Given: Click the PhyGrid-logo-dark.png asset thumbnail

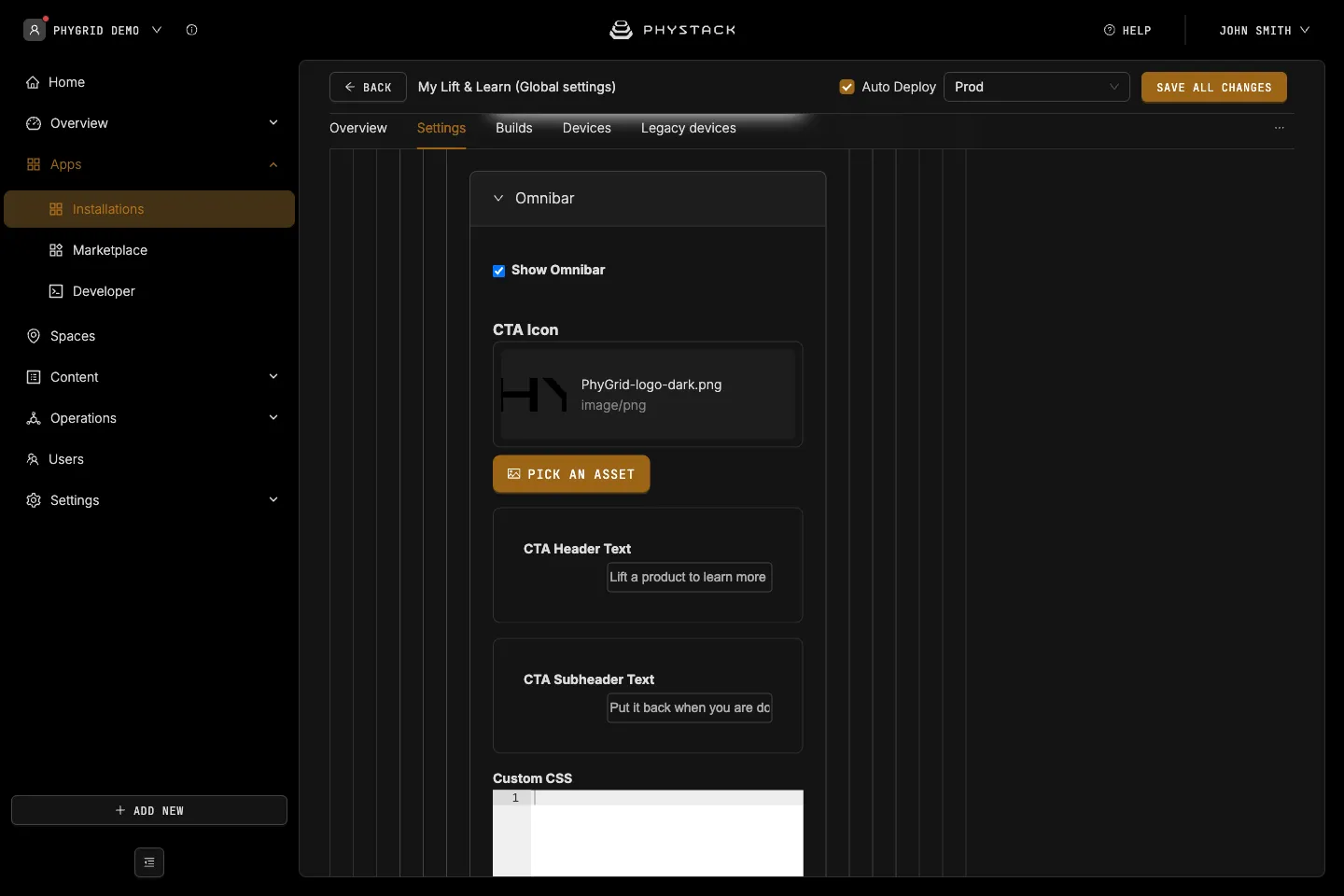Looking at the screenshot, I should click(x=535, y=395).
